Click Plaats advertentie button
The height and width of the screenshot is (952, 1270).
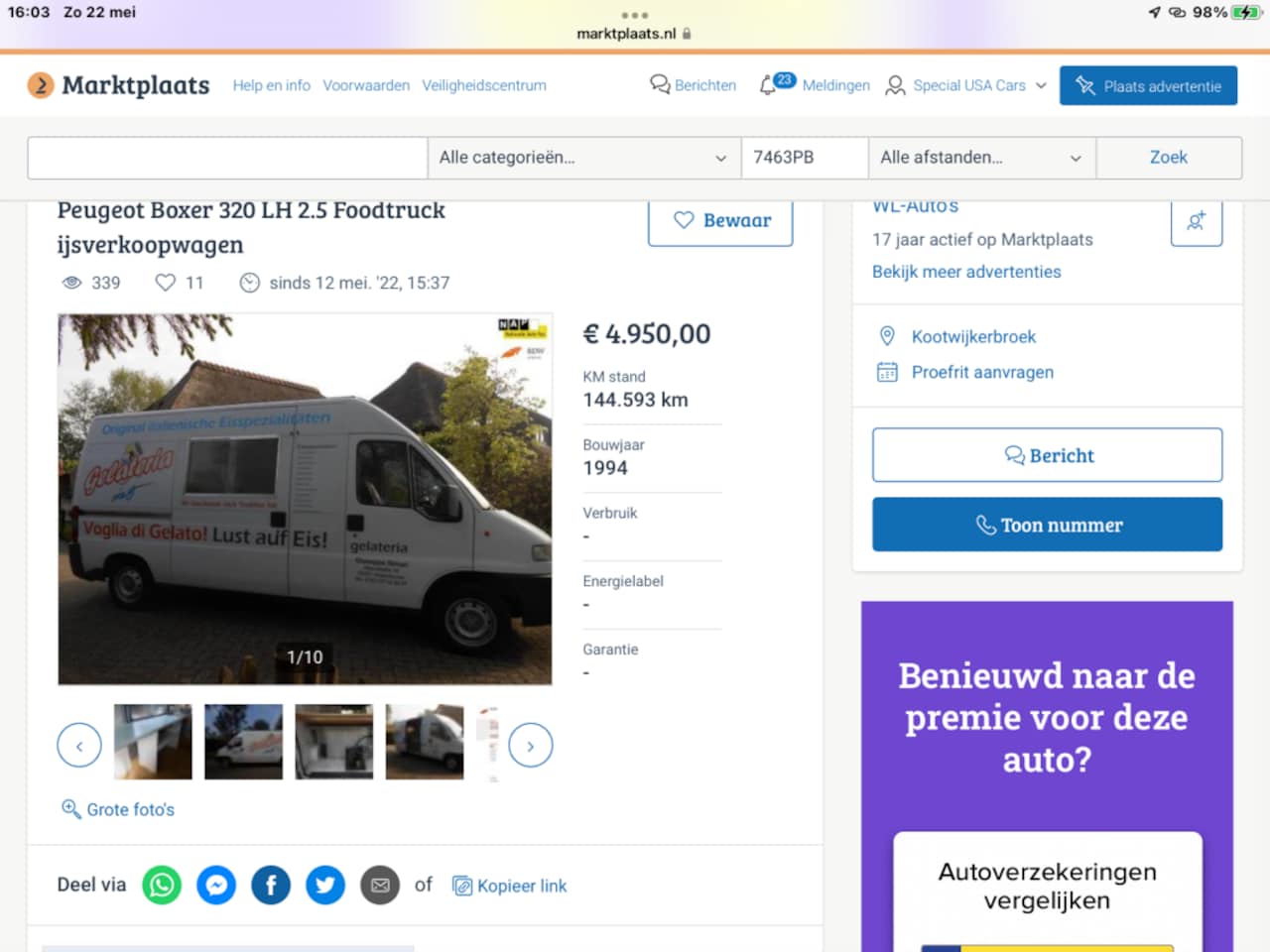tap(1148, 86)
